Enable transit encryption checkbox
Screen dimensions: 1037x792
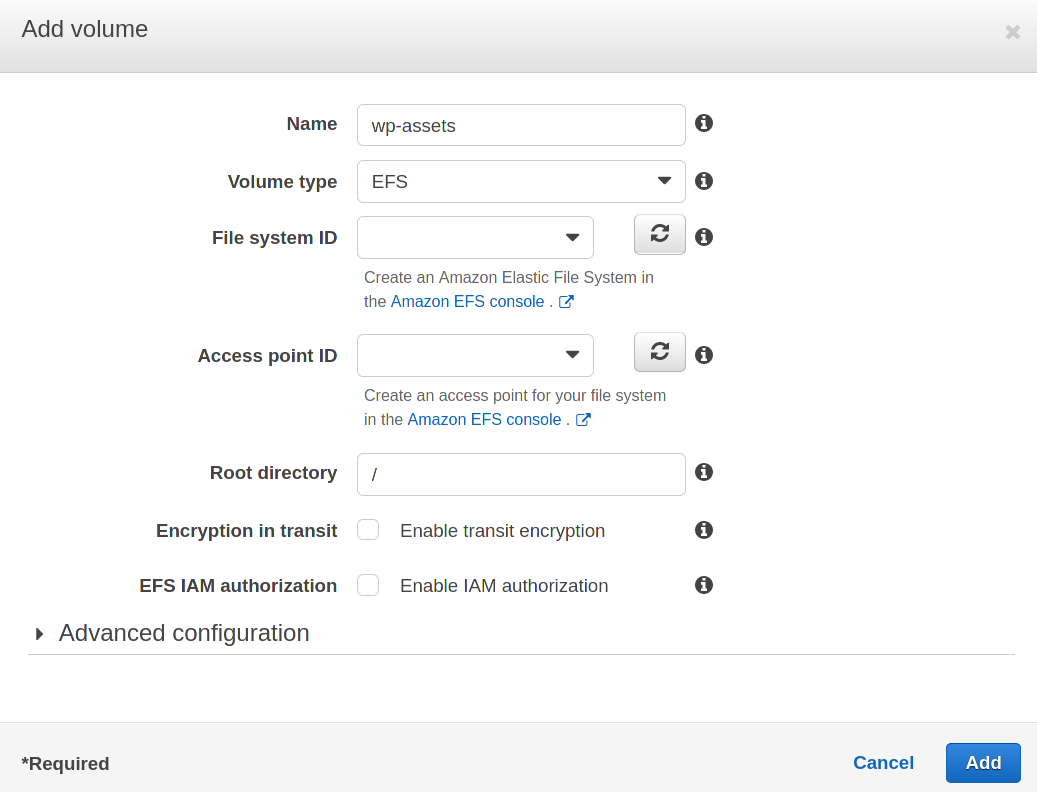click(368, 530)
